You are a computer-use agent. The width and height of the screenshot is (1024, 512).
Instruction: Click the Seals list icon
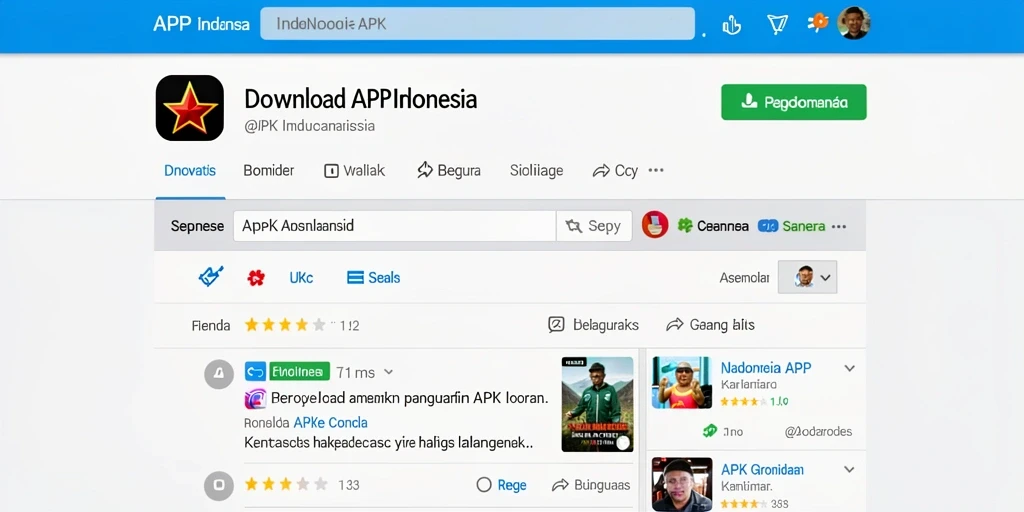[x=355, y=278]
